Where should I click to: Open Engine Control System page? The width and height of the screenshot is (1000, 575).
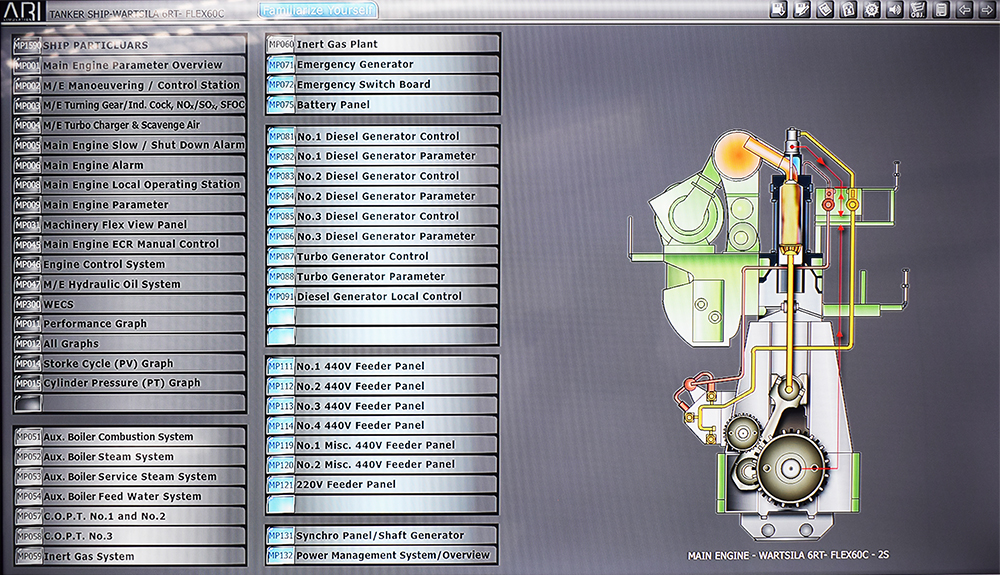129,264
